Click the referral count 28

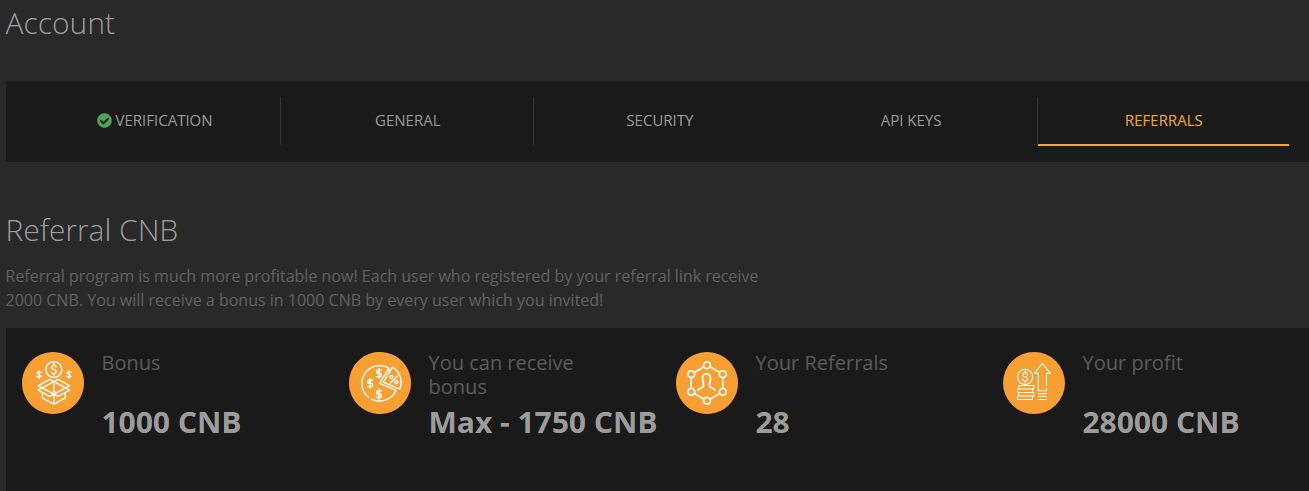click(x=772, y=423)
